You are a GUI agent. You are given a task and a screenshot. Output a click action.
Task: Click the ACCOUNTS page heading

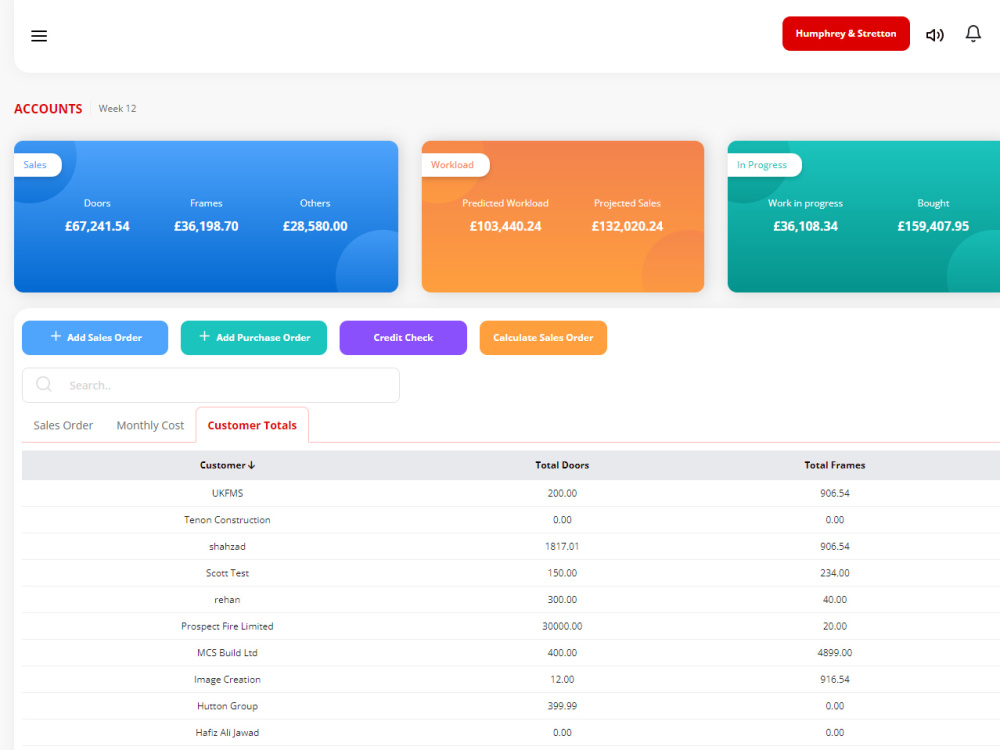click(x=48, y=109)
